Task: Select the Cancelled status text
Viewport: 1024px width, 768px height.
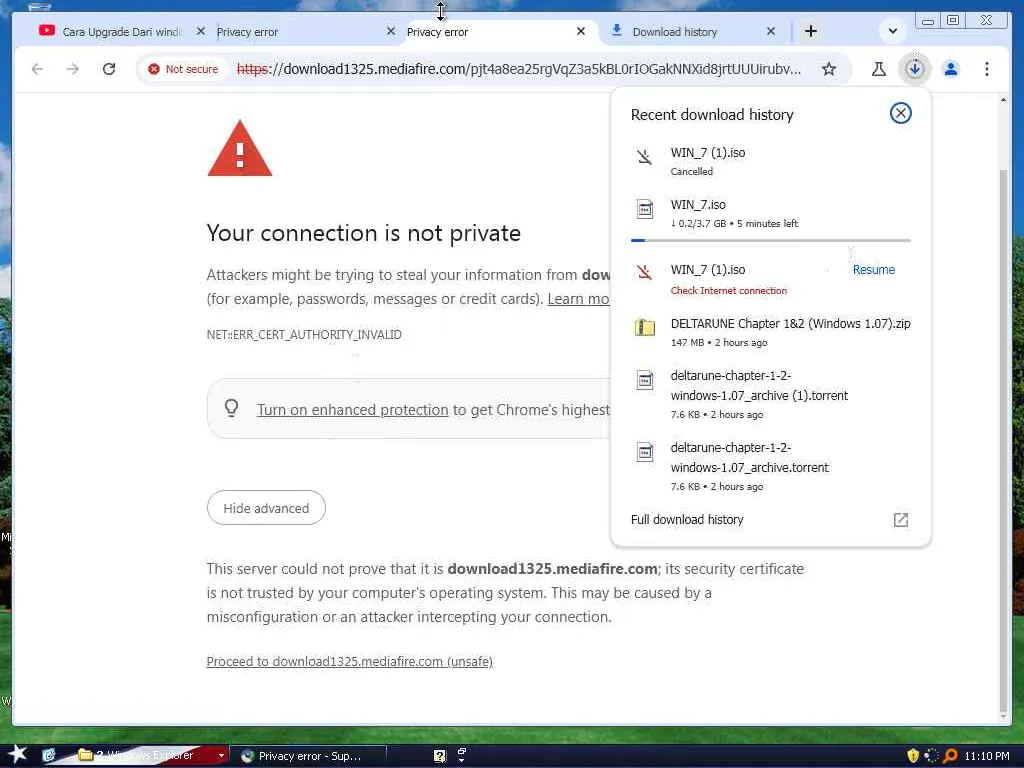Action: 692,171
